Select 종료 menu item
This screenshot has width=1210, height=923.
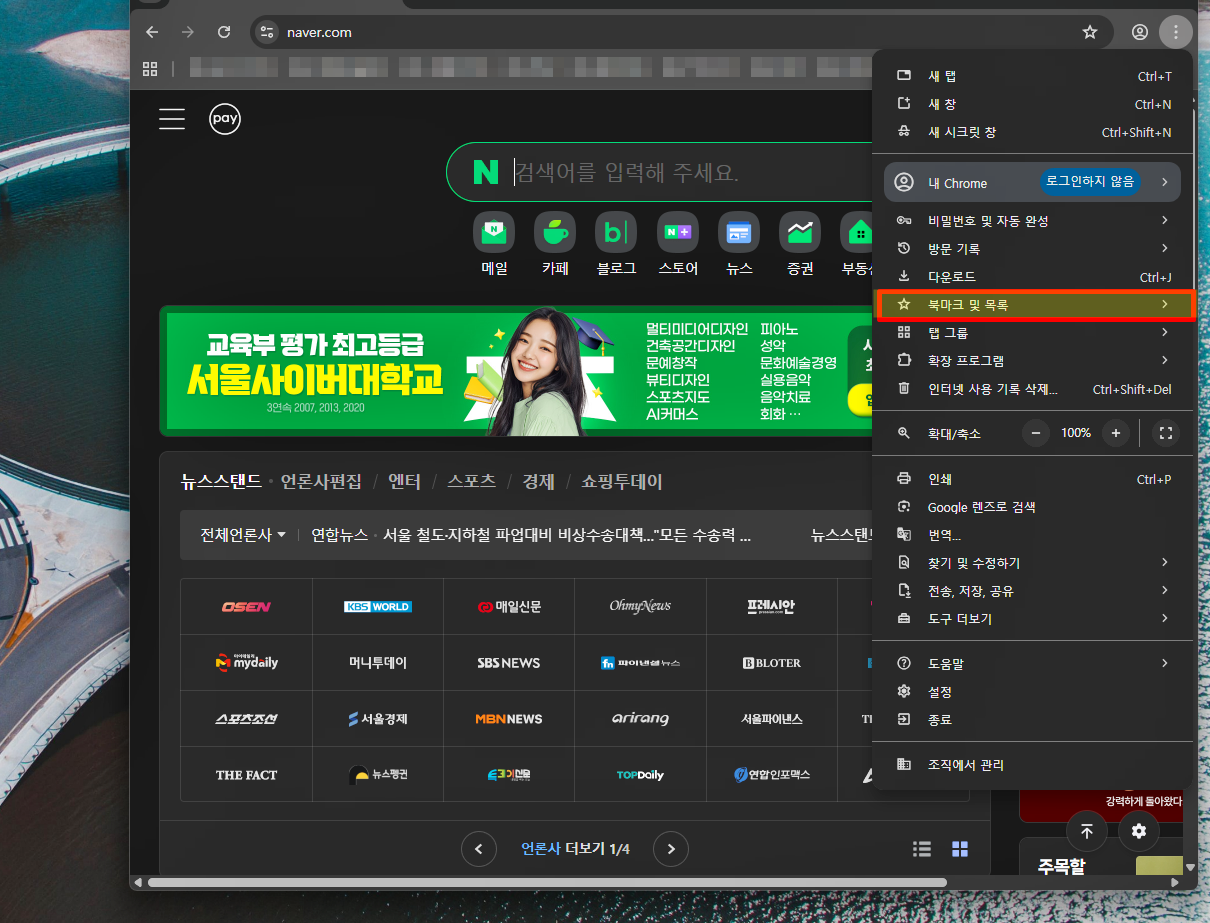pyautogui.click(x=1032, y=720)
